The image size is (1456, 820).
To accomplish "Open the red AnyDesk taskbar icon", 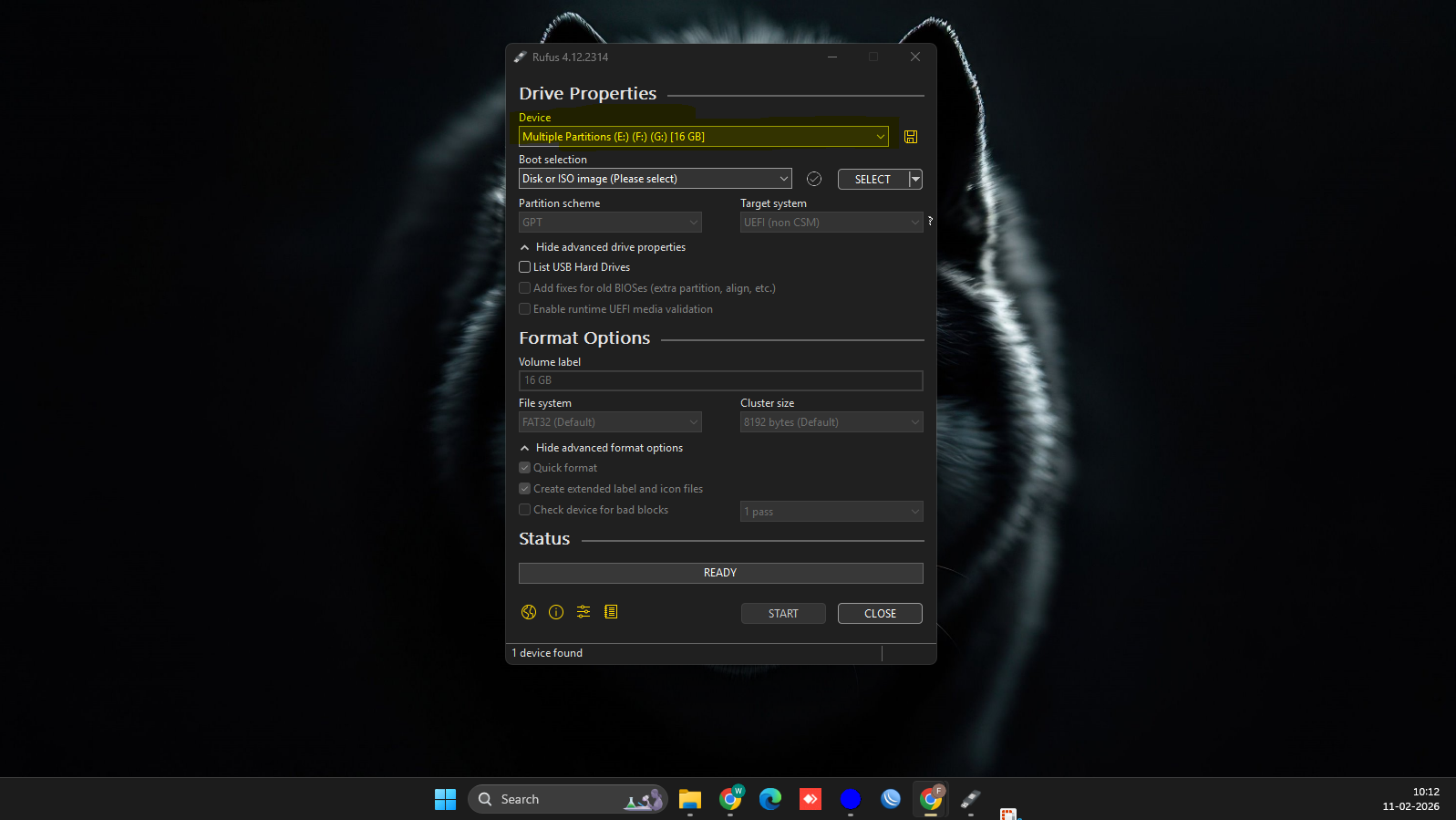I will 811,799.
